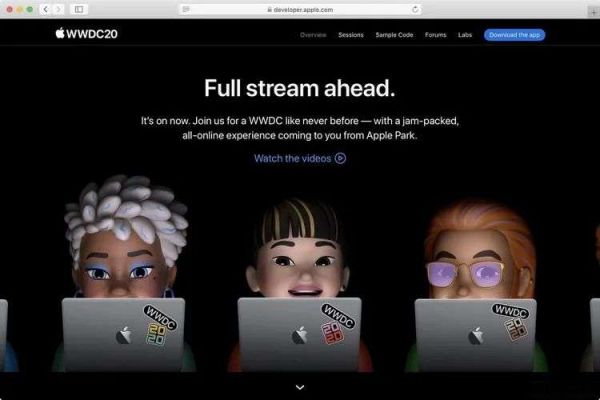The image size is (600, 400).
Task: Open the Labs page
Action: [x=465, y=35]
